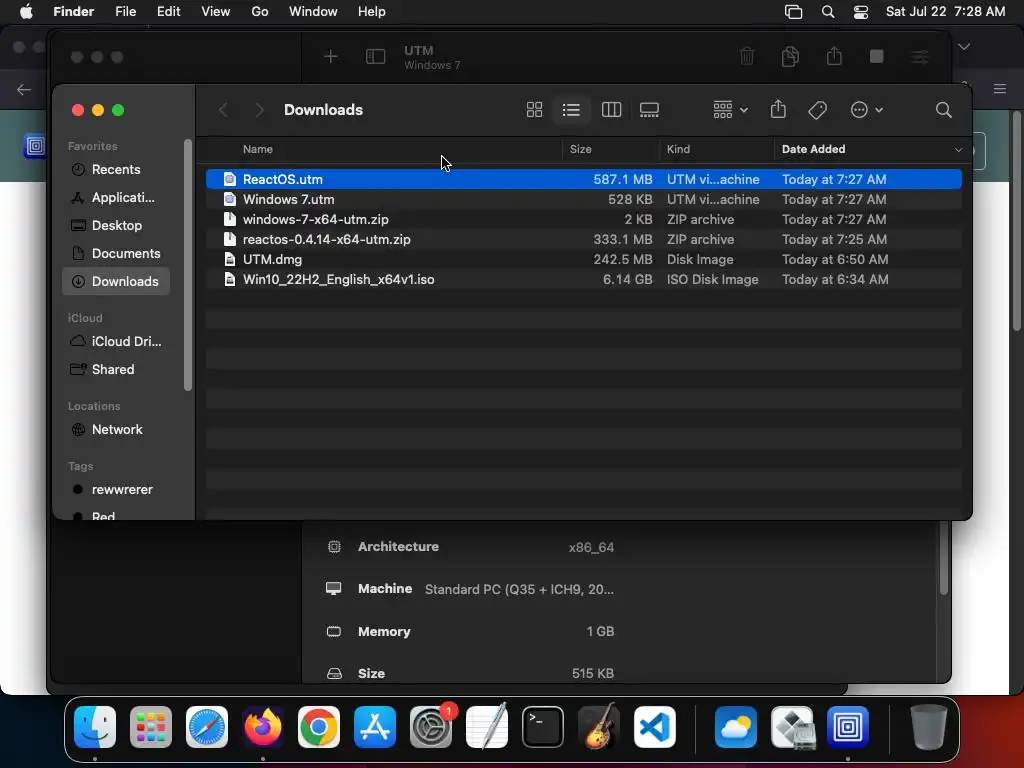Go forward using Finder forward arrow
The image size is (1024, 768).
[x=259, y=110]
